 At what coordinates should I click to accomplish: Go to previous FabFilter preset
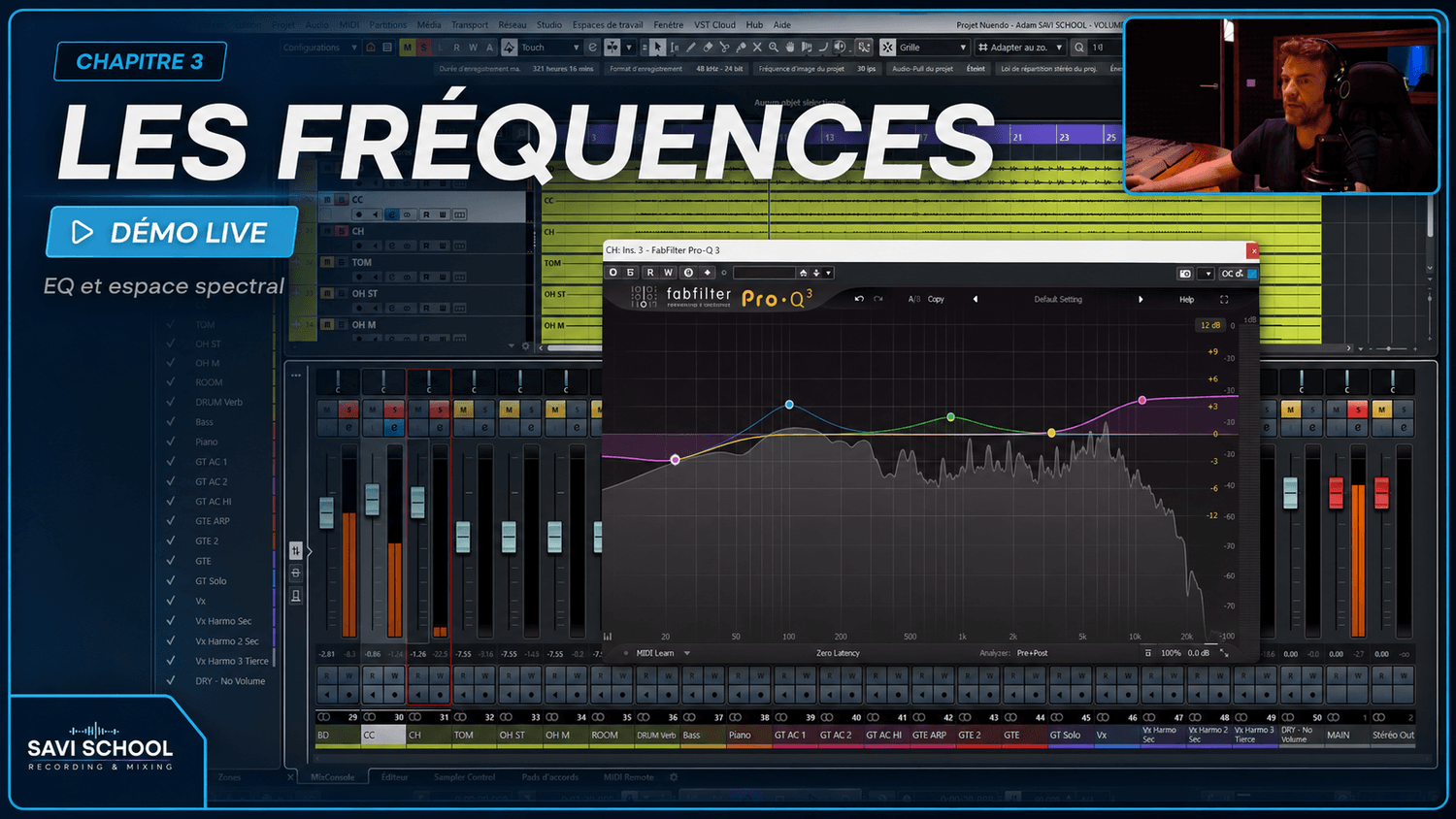point(976,299)
